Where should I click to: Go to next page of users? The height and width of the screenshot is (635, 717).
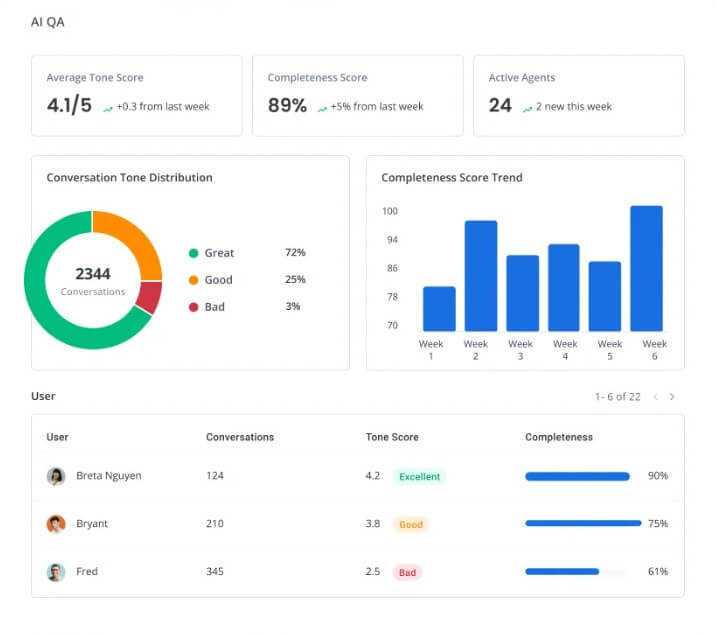point(672,397)
